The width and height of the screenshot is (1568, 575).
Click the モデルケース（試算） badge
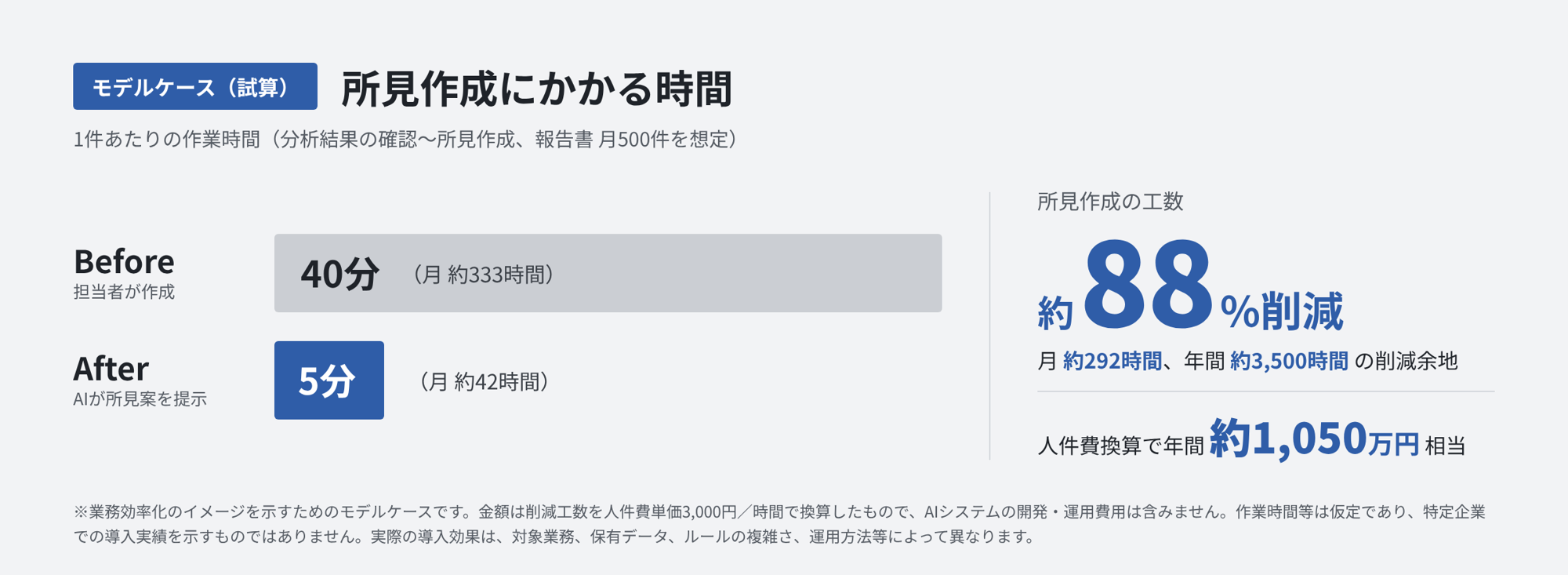[195, 86]
